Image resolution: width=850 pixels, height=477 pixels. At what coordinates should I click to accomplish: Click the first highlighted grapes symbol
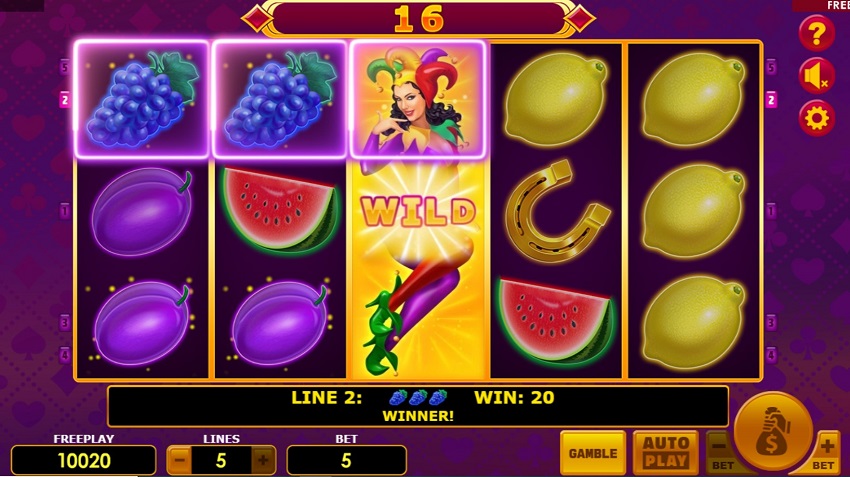(x=141, y=100)
